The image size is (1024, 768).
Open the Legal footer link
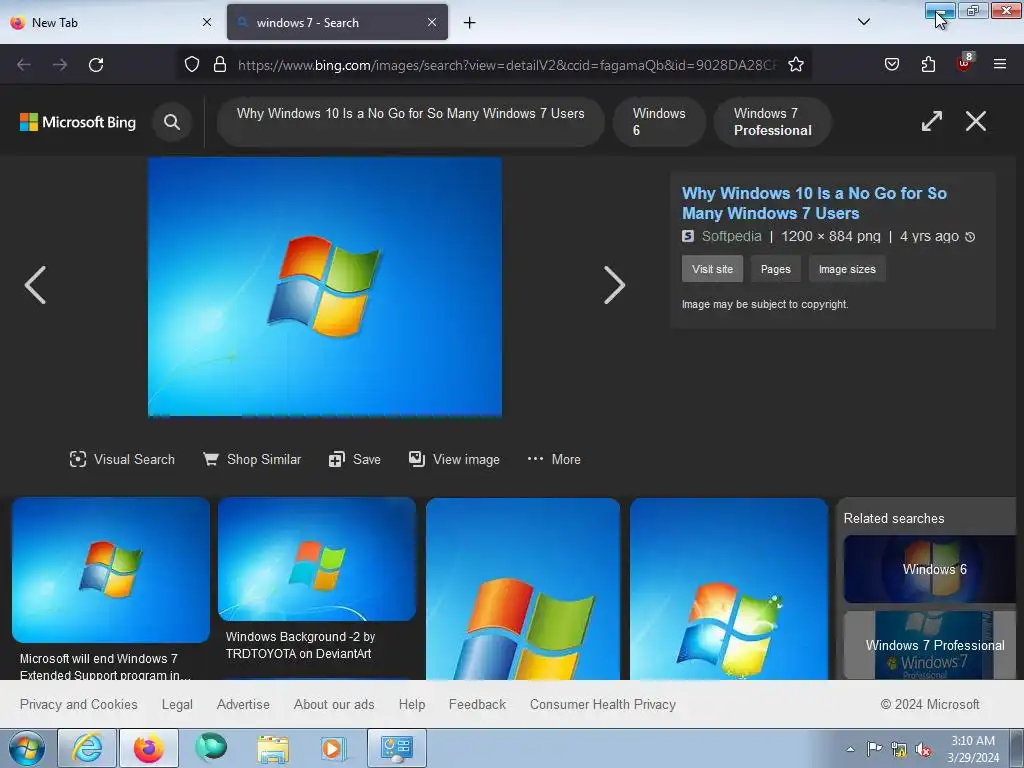177,705
